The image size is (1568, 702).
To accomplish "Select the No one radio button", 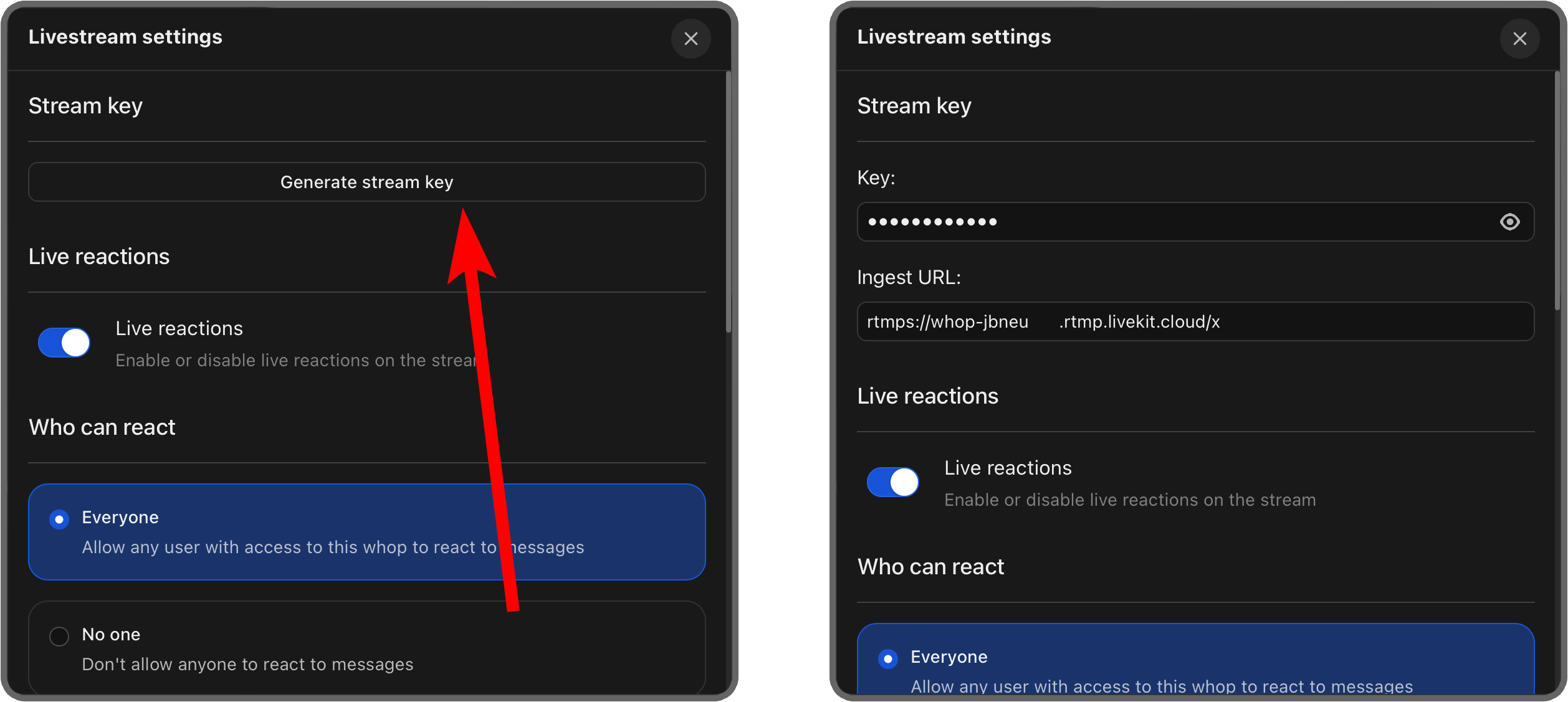I will click(59, 636).
